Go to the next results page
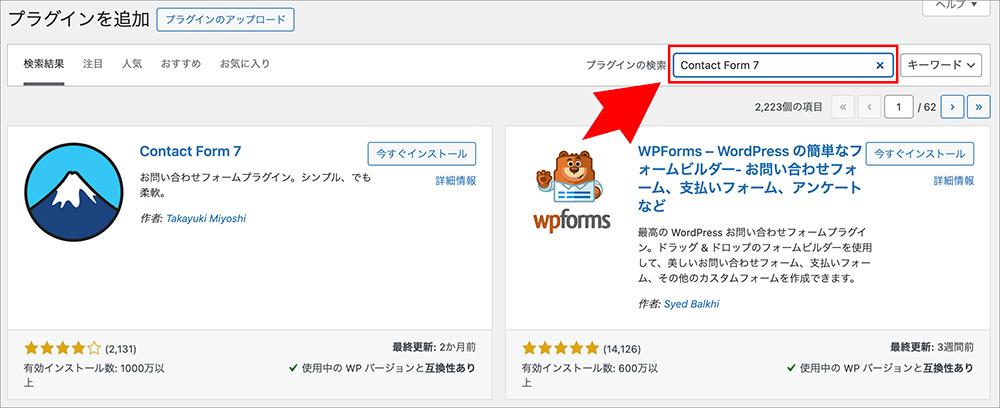 pyautogui.click(x=953, y=105)
